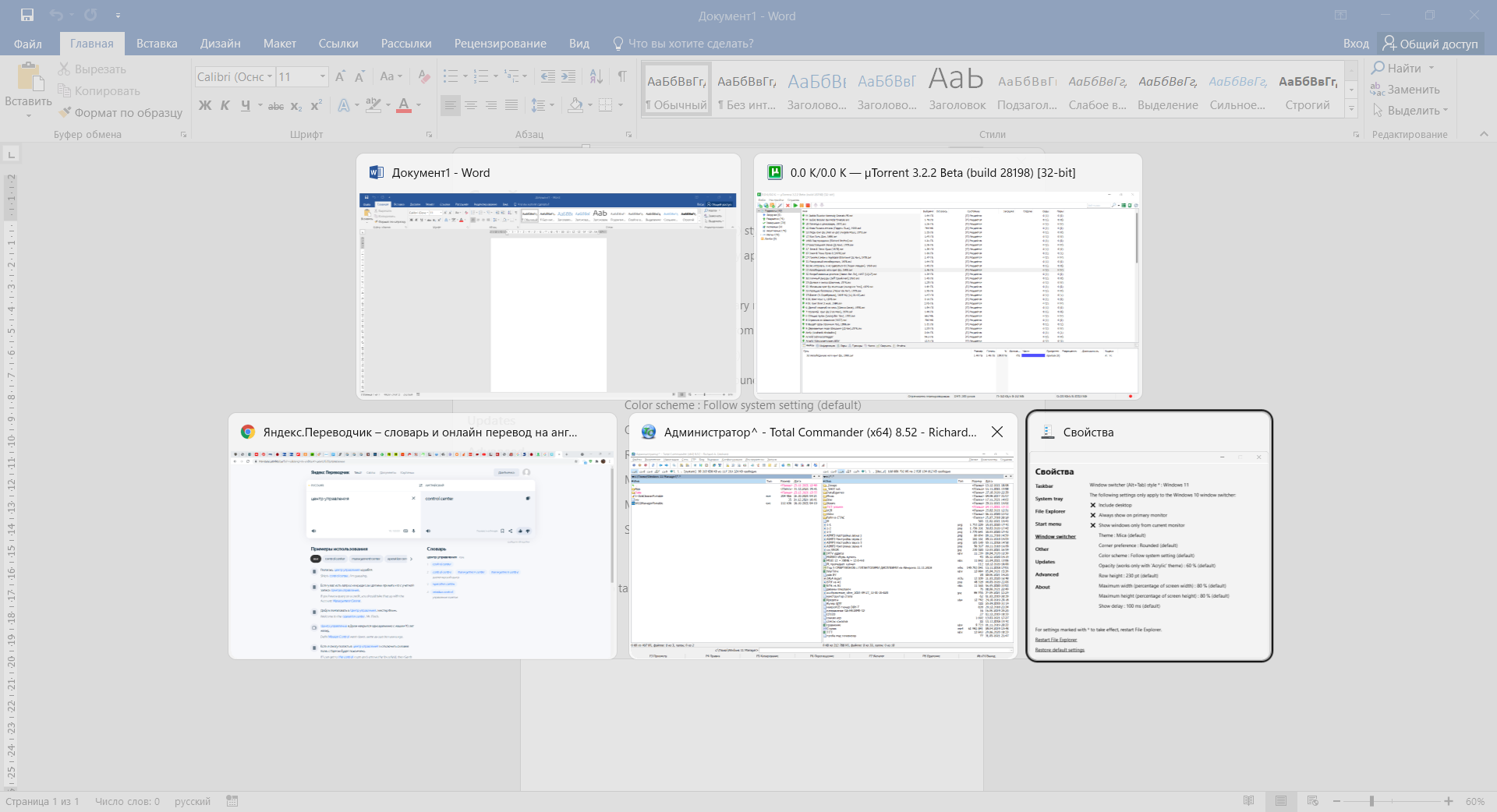The image size is (1497, 812).
Task: Toggle Print Layout view in status bar
Action: coord(1281,801)
